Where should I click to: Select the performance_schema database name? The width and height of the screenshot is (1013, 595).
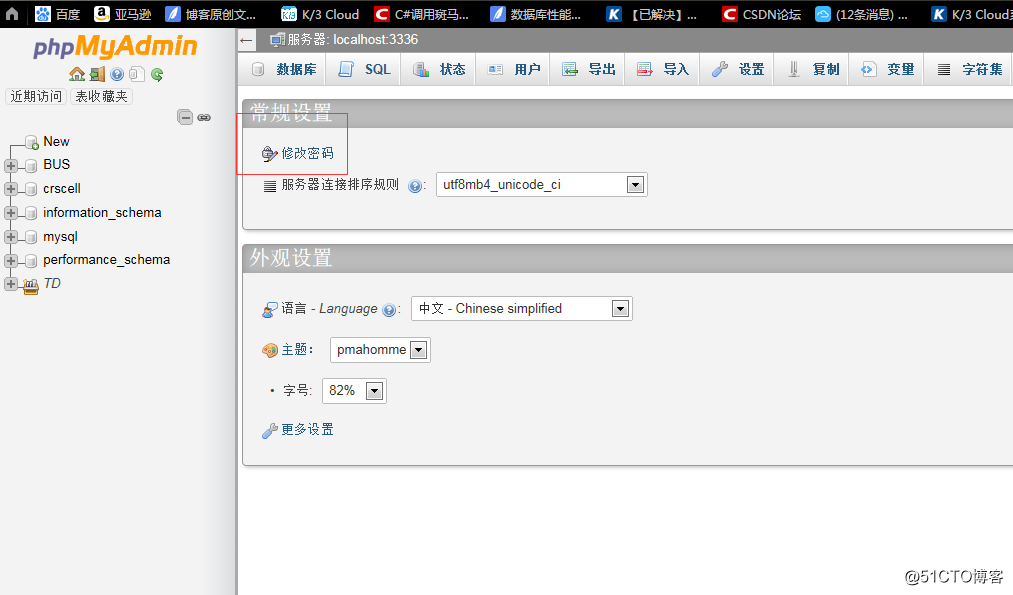pyautogui.click(x=107, y=260)
